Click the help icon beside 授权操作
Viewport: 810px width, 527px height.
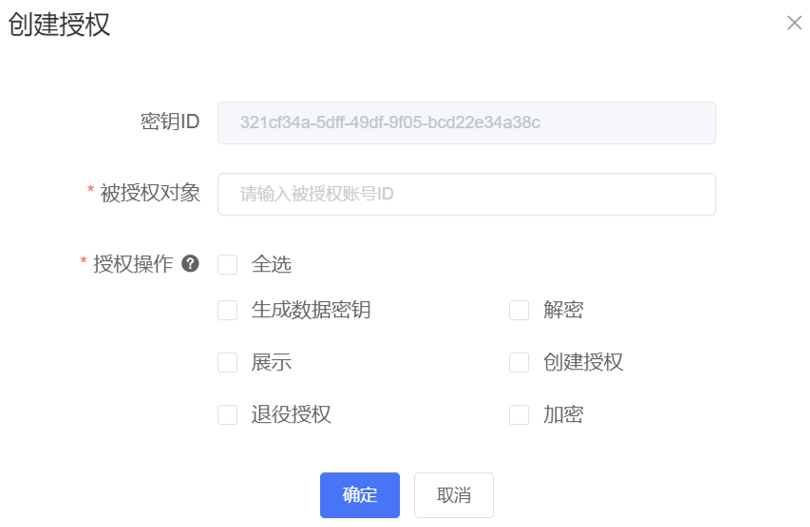point(190,264)
